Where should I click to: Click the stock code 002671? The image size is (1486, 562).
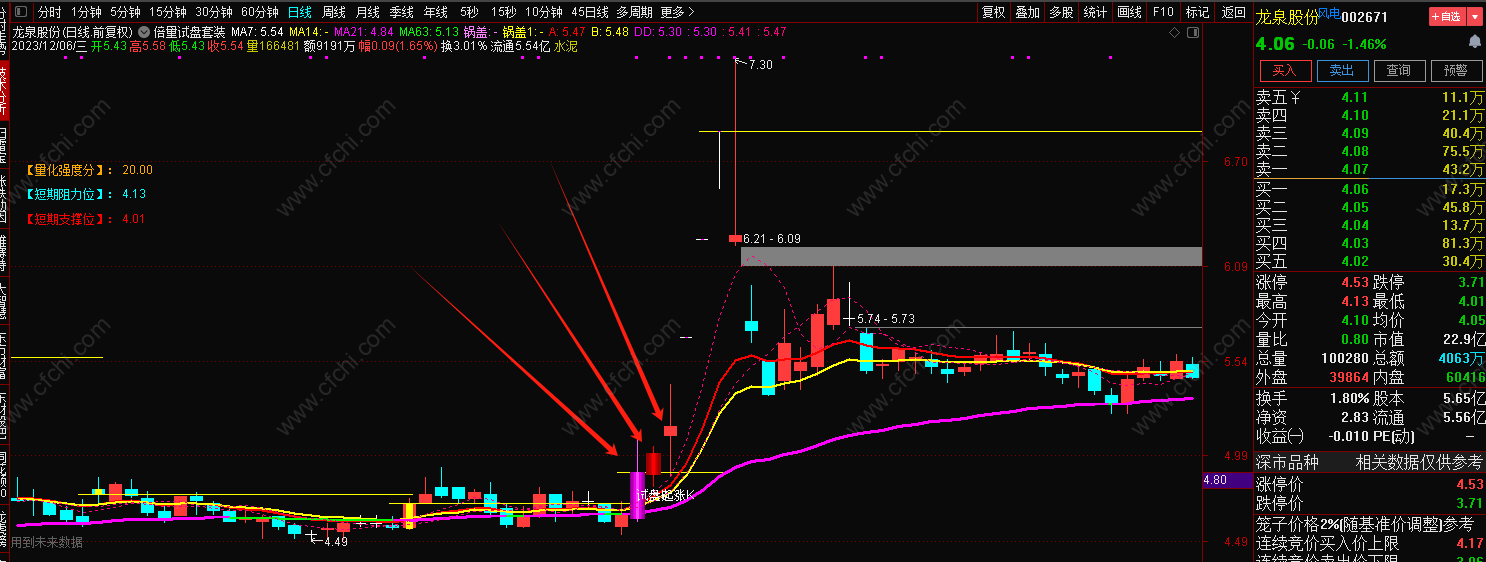[1365, 17]
